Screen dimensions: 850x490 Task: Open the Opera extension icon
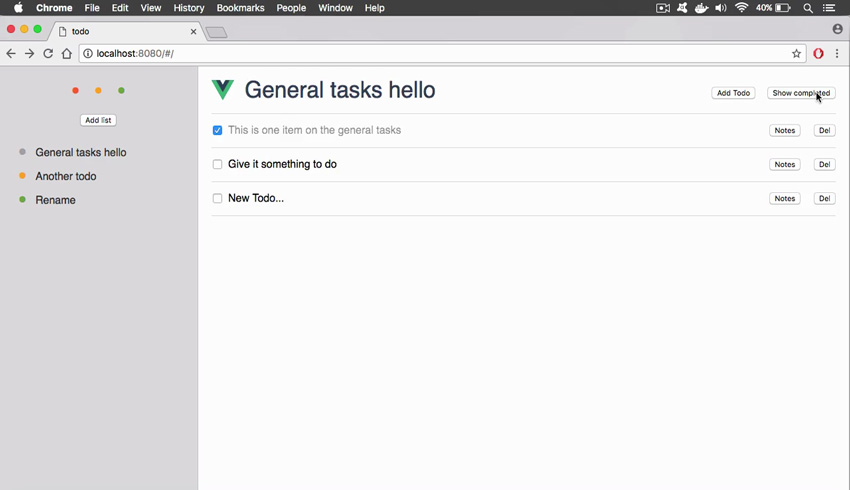(818, 53)
